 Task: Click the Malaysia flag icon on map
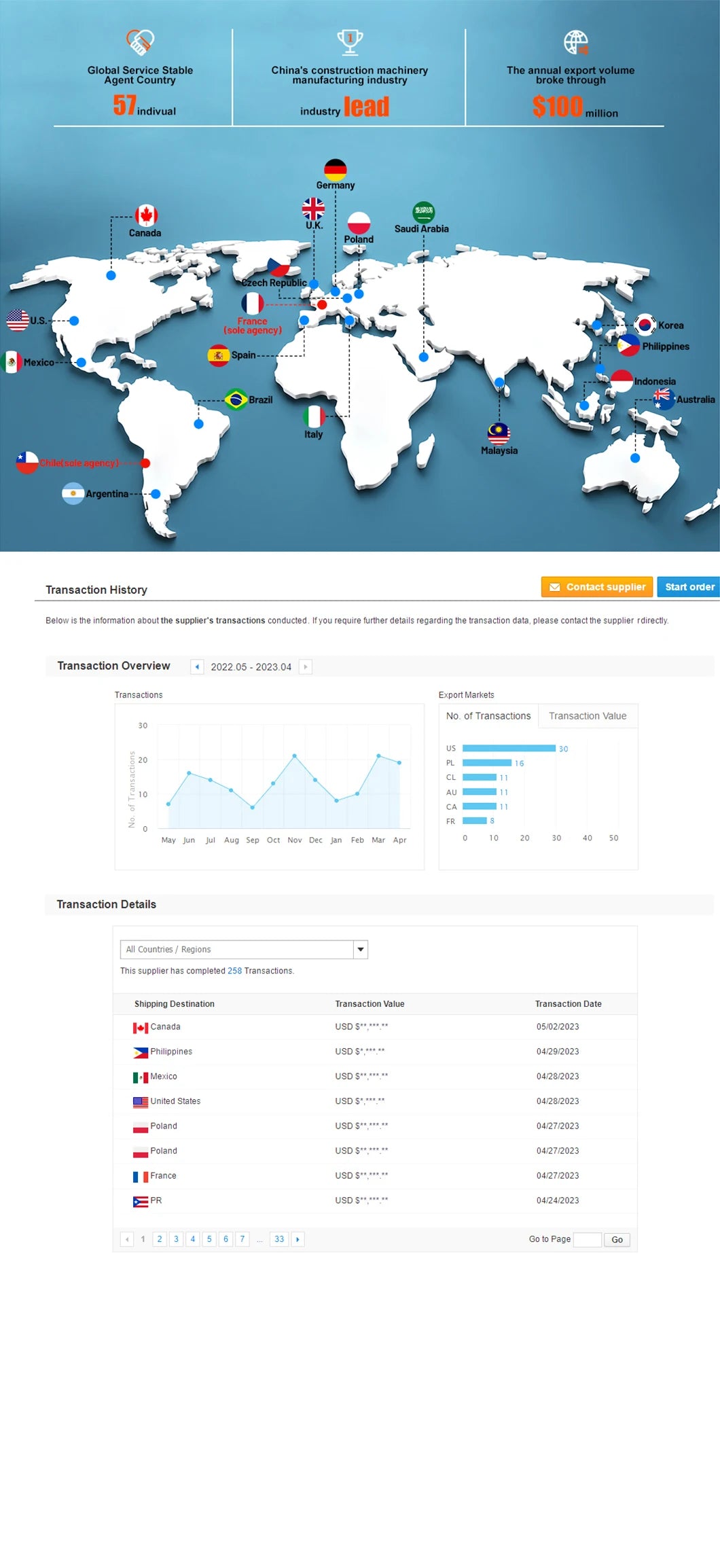click(x=499, y=433)
